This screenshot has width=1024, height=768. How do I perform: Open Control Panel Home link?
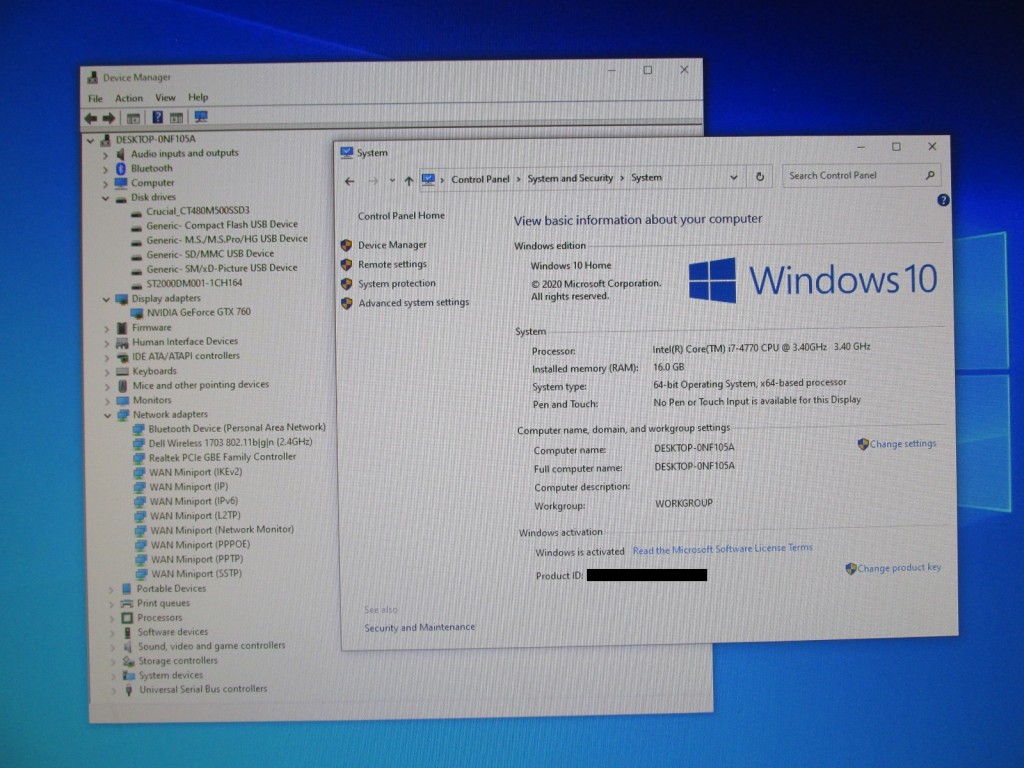pyautogui.click(x=401, y=216)
